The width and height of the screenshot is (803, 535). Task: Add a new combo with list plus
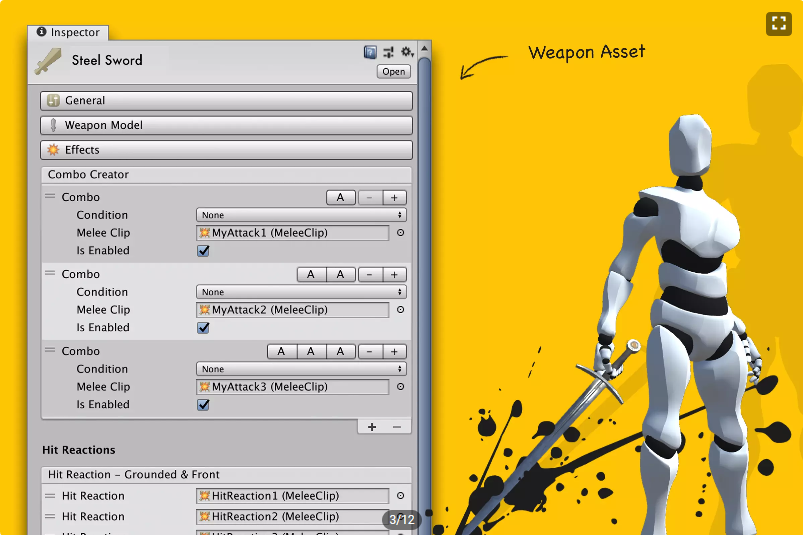pyautogui.click(x=372, y=427)
